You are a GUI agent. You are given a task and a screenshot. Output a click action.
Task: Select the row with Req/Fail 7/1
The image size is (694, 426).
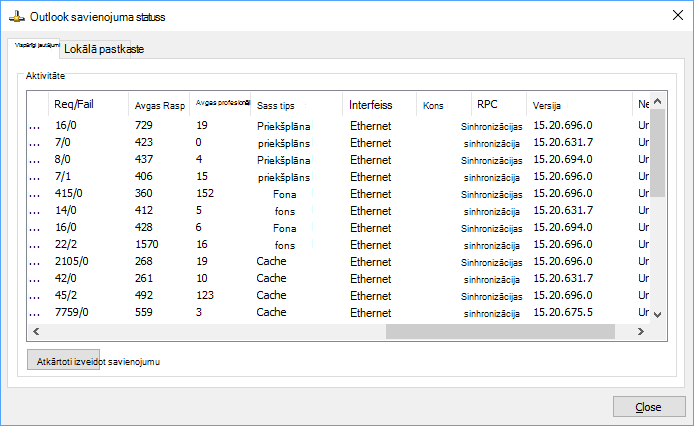point(339,176)
